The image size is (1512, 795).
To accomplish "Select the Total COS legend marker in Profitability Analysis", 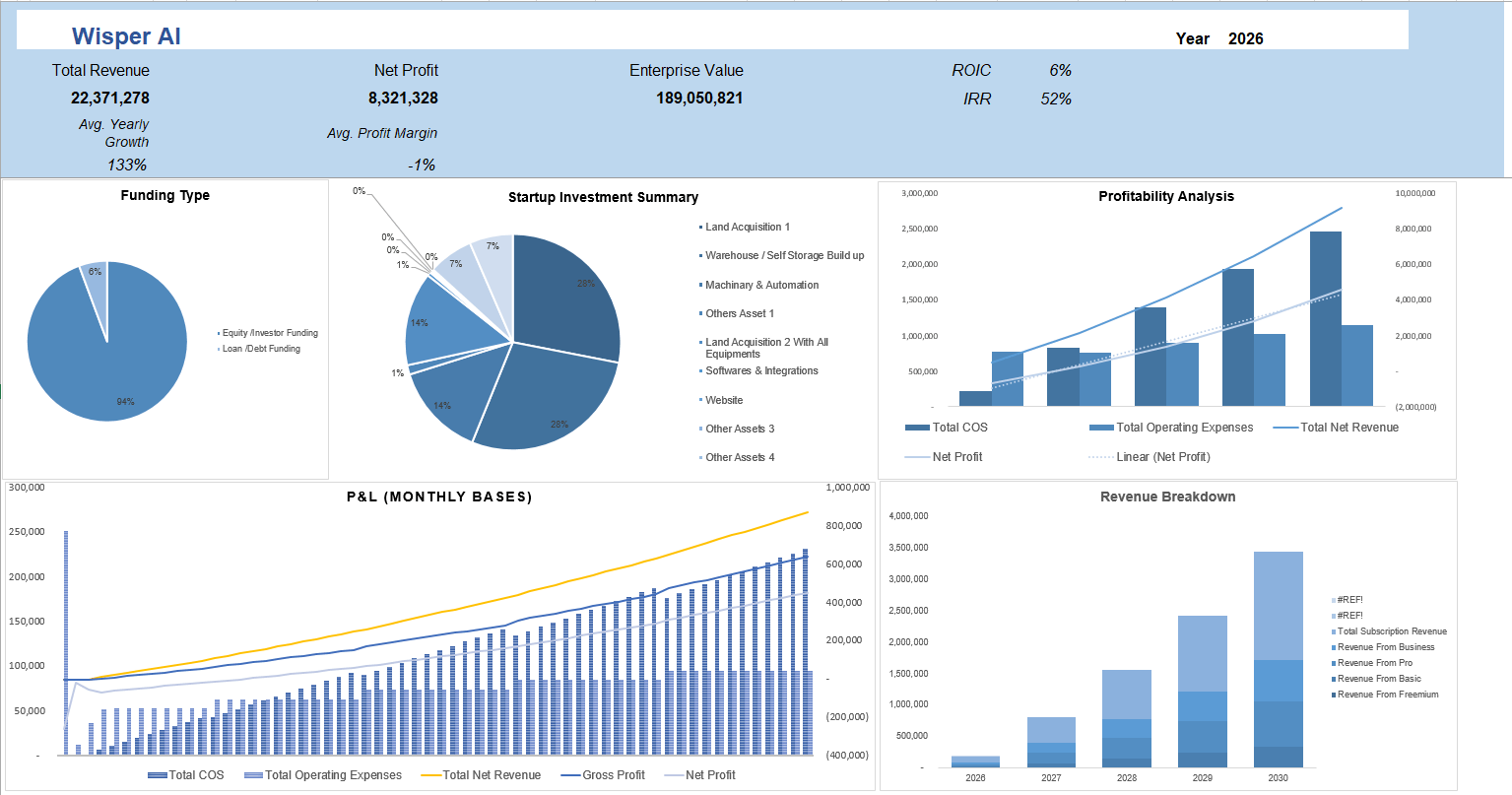I will pos(918,428).
